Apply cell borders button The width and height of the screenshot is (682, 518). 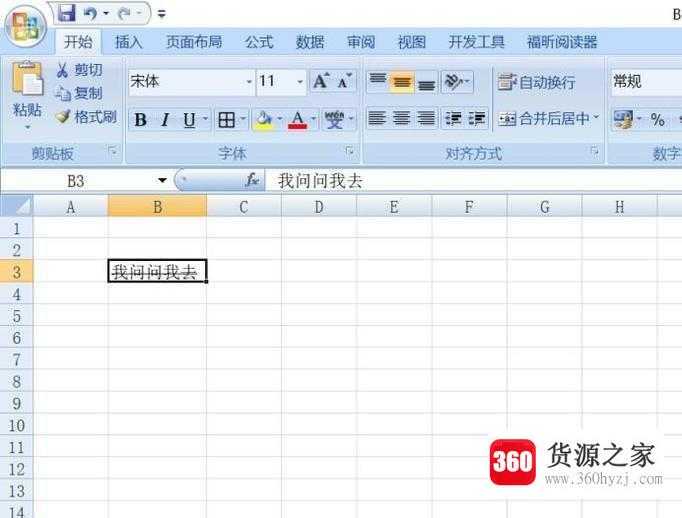click(227, 120)
